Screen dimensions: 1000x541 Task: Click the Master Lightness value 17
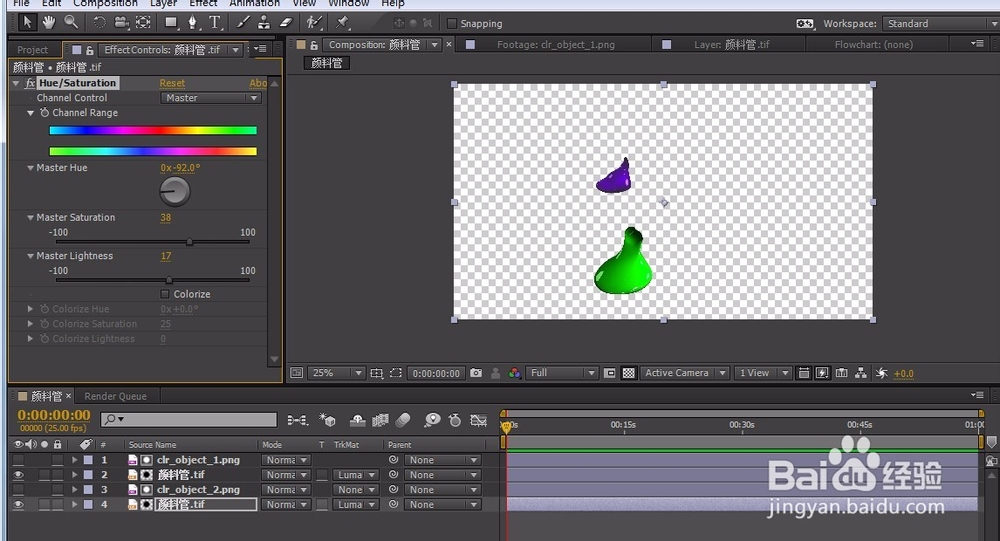166,256
